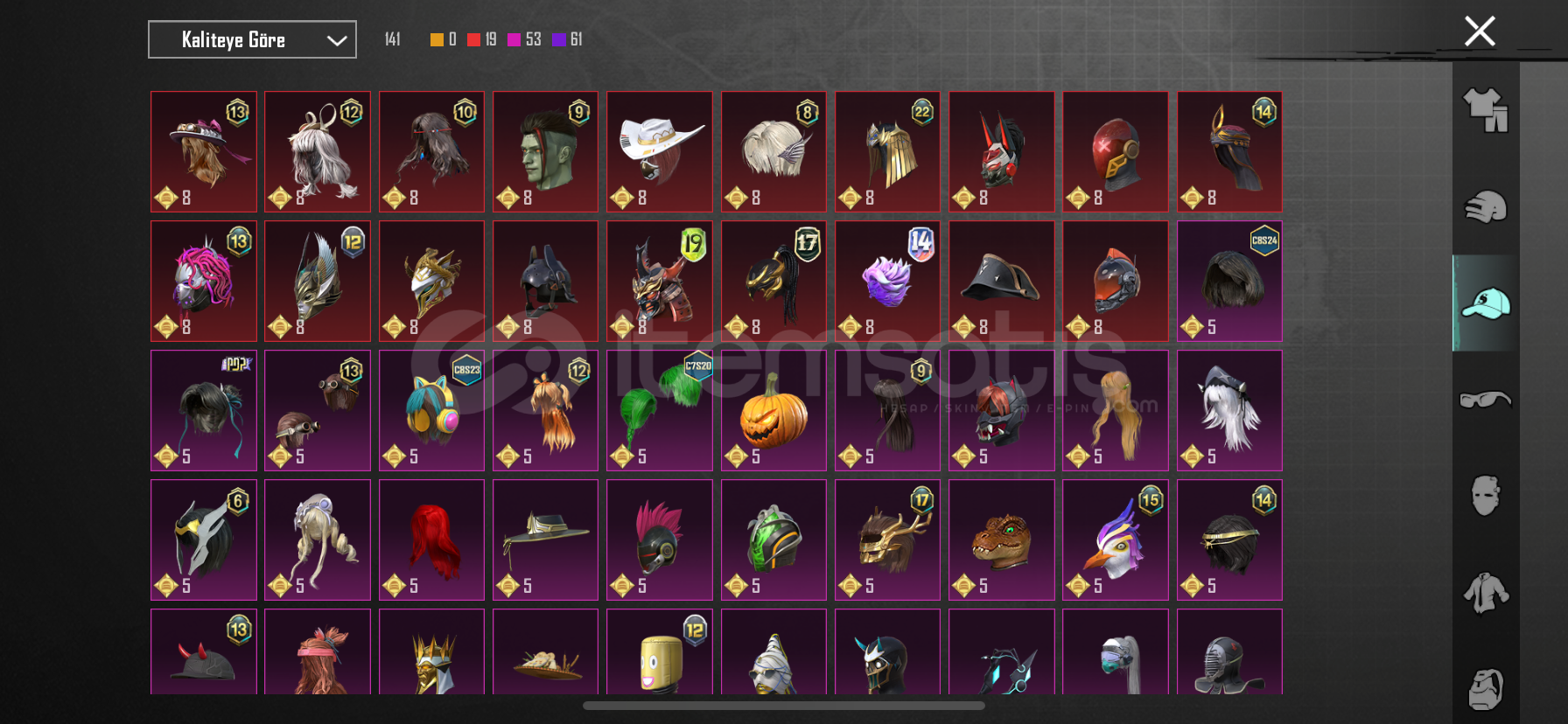Filter by the purple quality swatch

pos(559,39)
